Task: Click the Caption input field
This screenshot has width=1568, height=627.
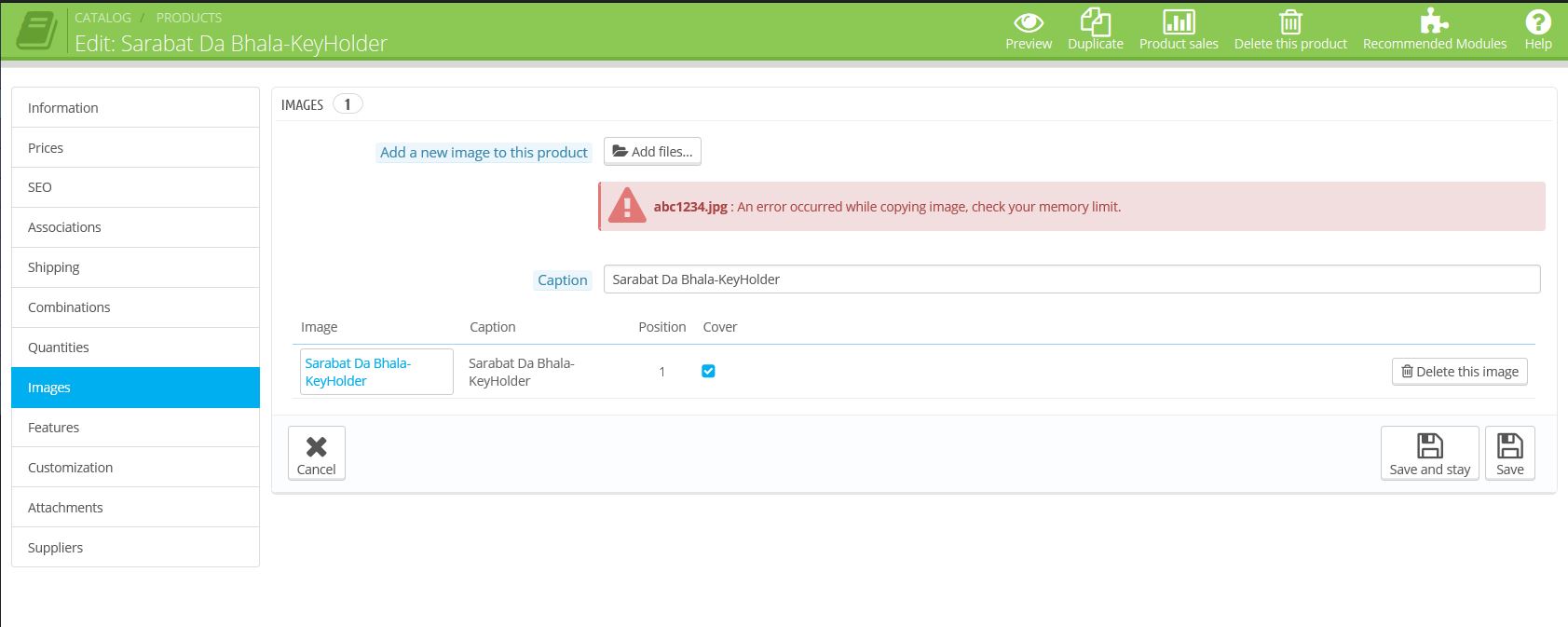Action: (x=1071, y=279)
